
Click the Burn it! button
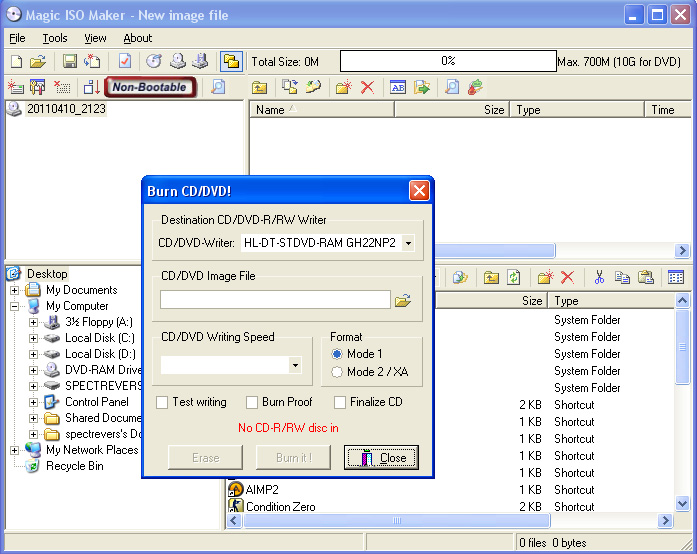coord(293,458)
